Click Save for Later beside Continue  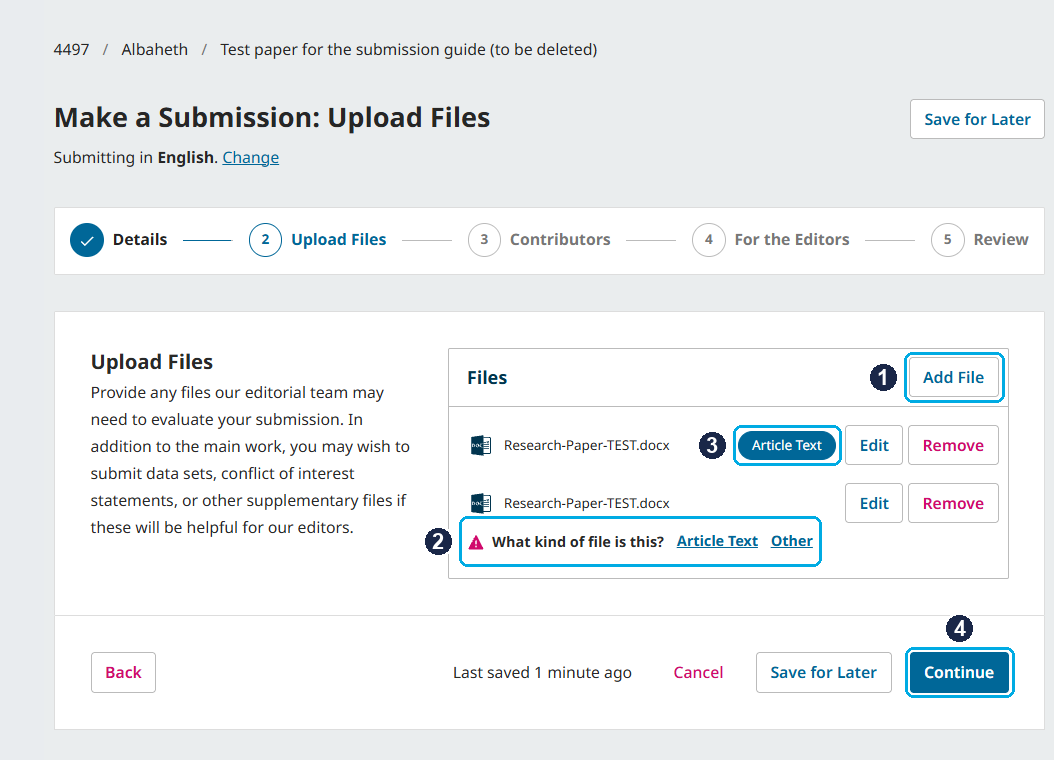[x=823, y=673]
